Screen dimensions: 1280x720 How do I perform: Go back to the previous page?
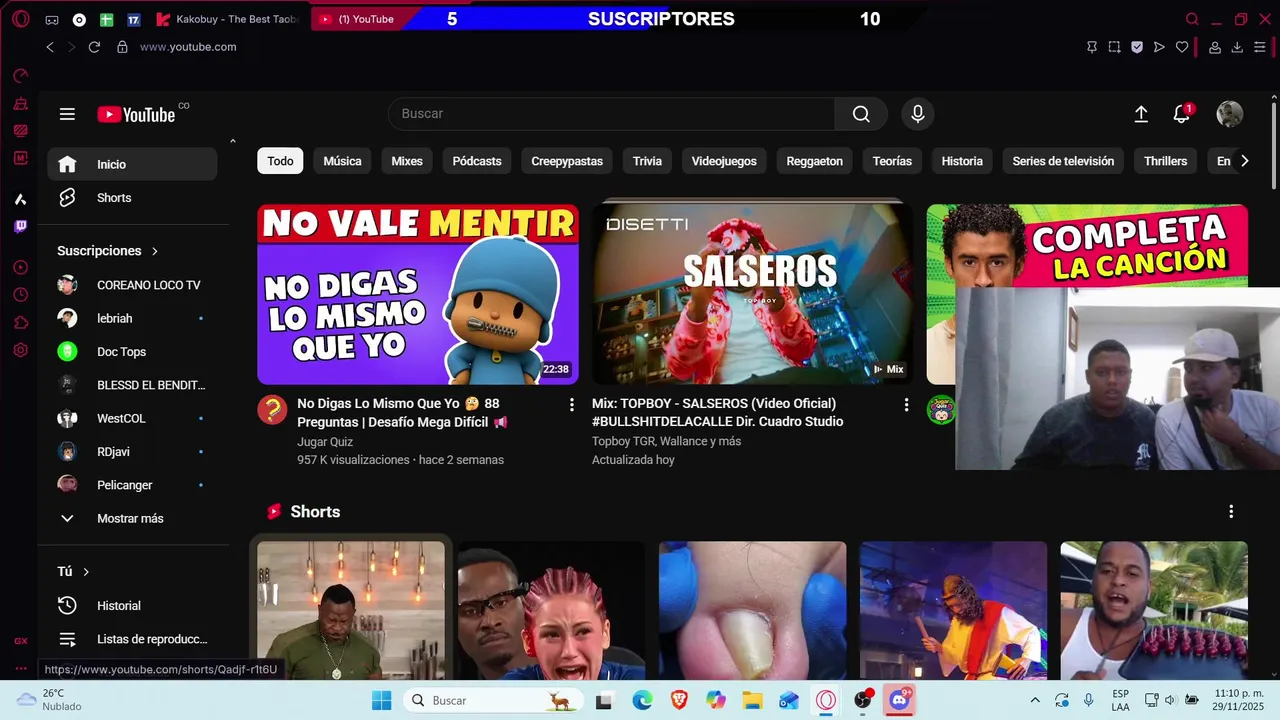(x=50, y=47)
